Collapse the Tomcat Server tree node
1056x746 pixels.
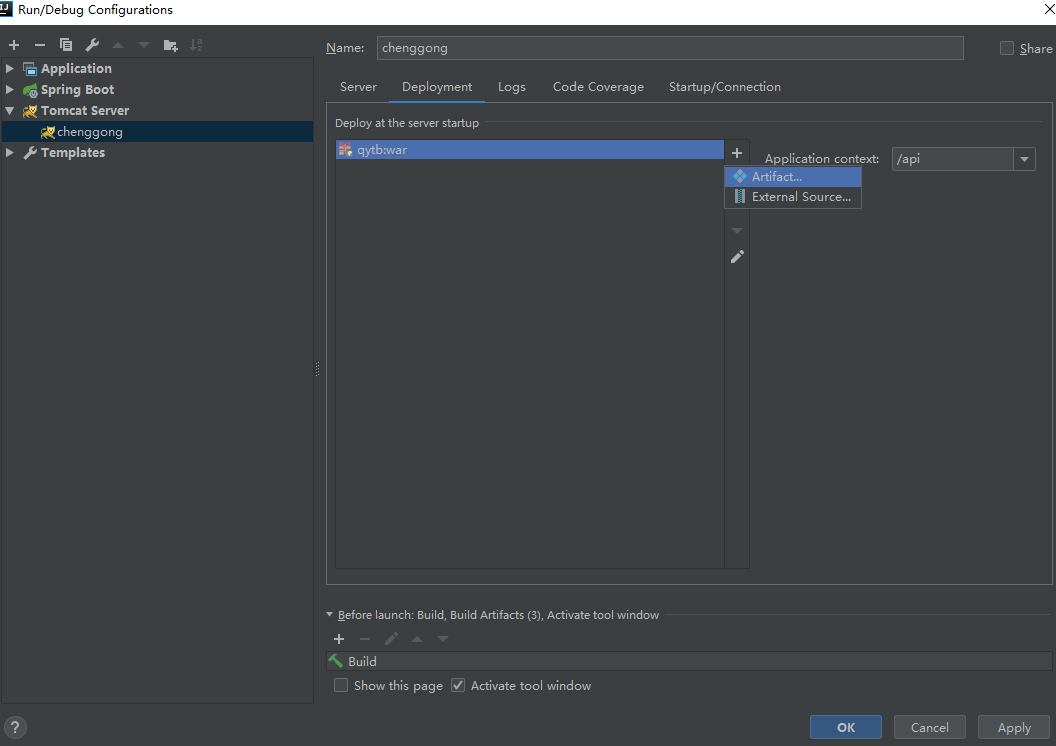click(9, 110)
